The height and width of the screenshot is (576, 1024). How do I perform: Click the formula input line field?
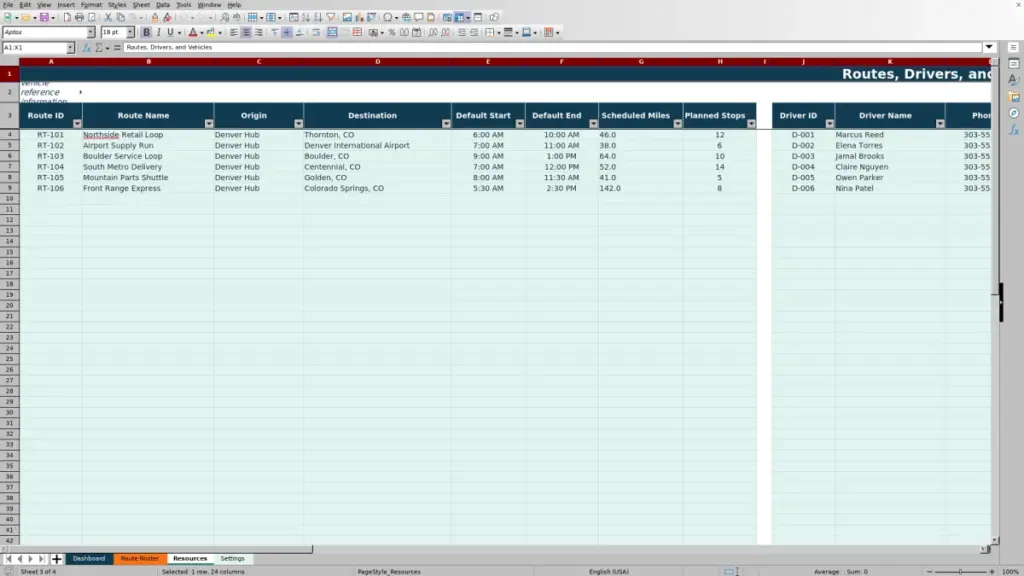pyautogui.click(x=552, y=48)
